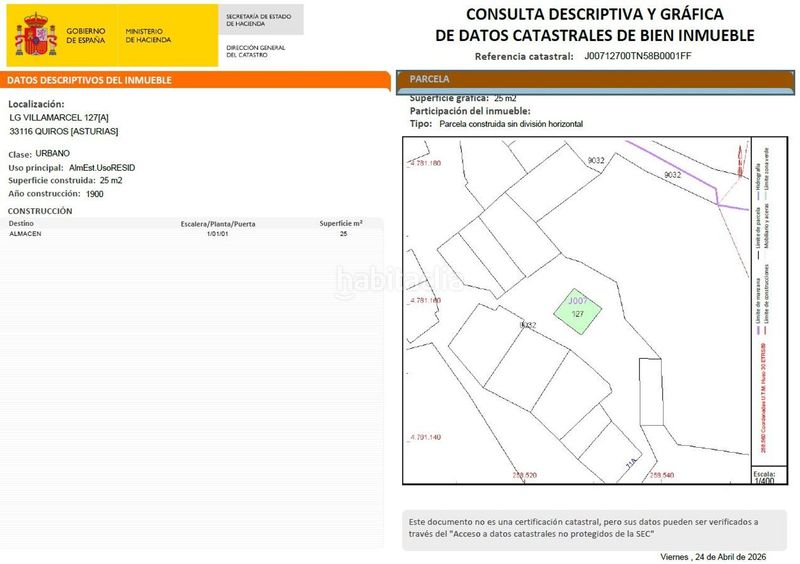This screenshot has width=800, height=564.
Task: Open the DATOS DESCRIPTIVOS DEL INMUEBLE section header
Action: tap(195, 80)
